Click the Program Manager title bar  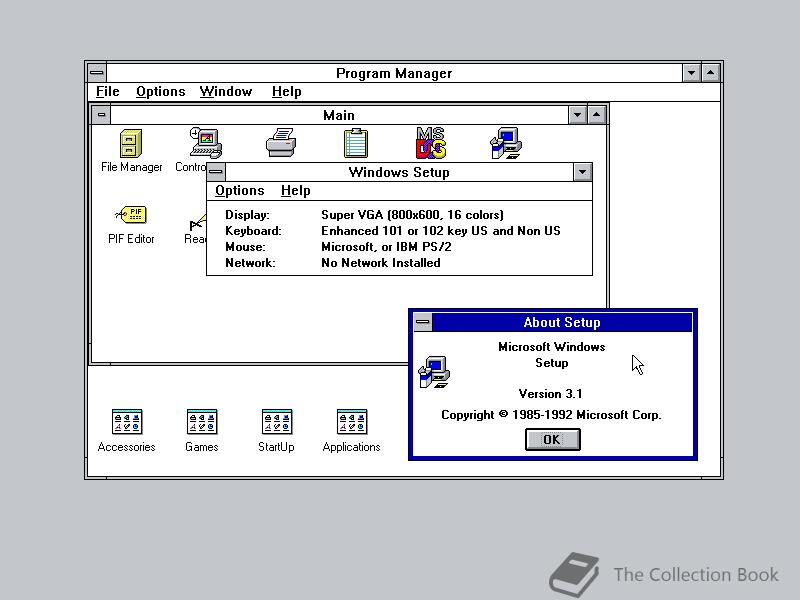coord(394,73)
